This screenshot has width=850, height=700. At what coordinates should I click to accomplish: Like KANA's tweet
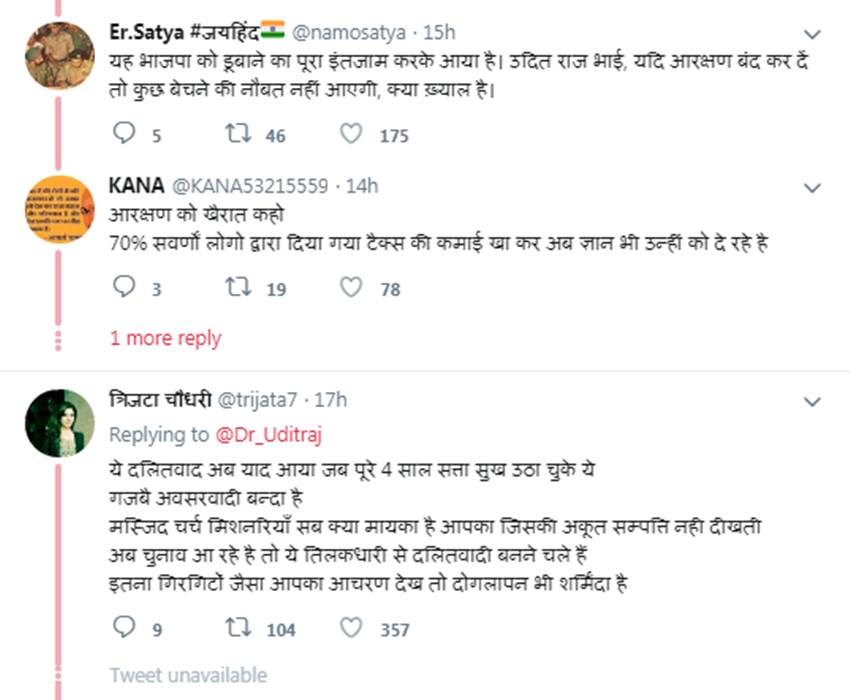coord(351,288)
